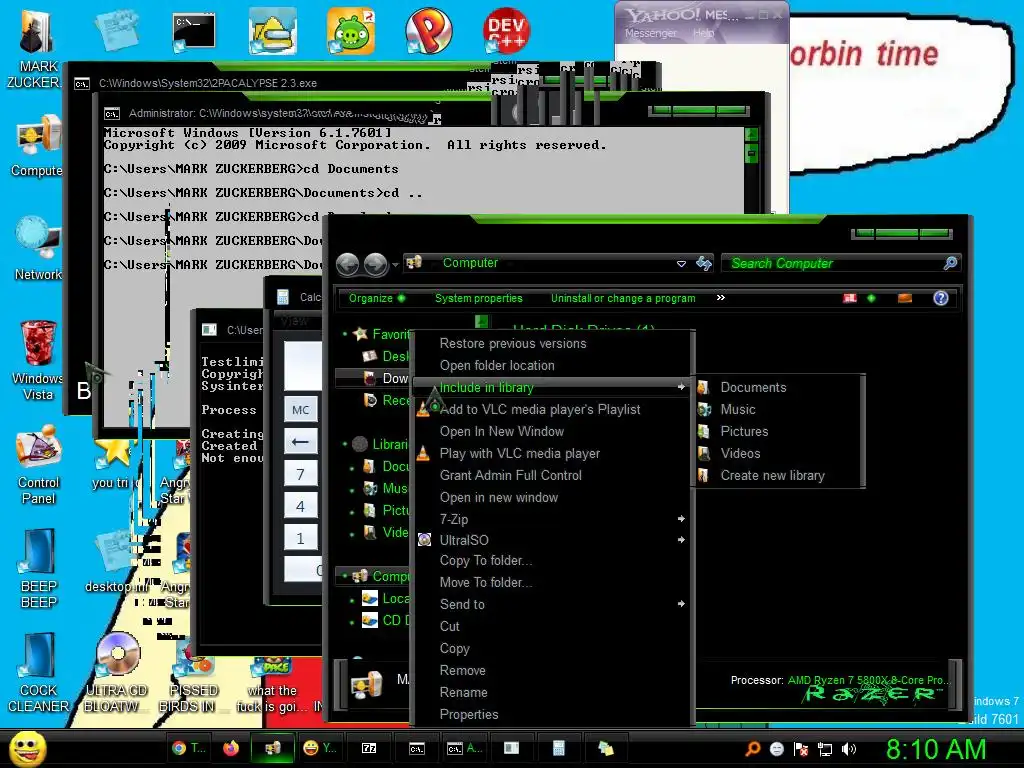Choose Rename in context menu
This screenshot has height=768, width=1024.
pyautogui.click(x=552, y=692)
